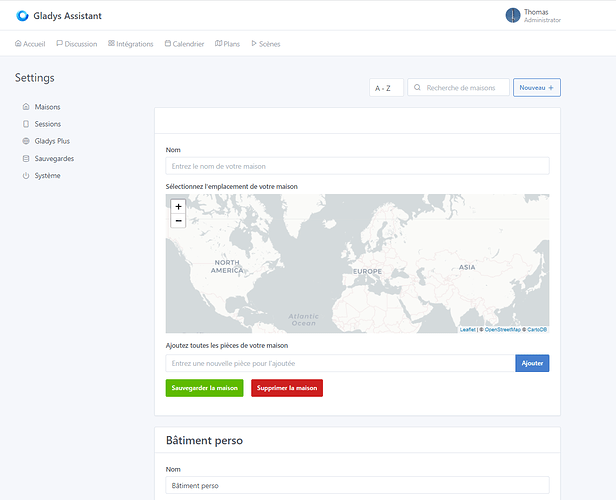The height and width of the screenshot is (500, 616).
Task: Click Asia on the location map
Action: tap(467, 267)
